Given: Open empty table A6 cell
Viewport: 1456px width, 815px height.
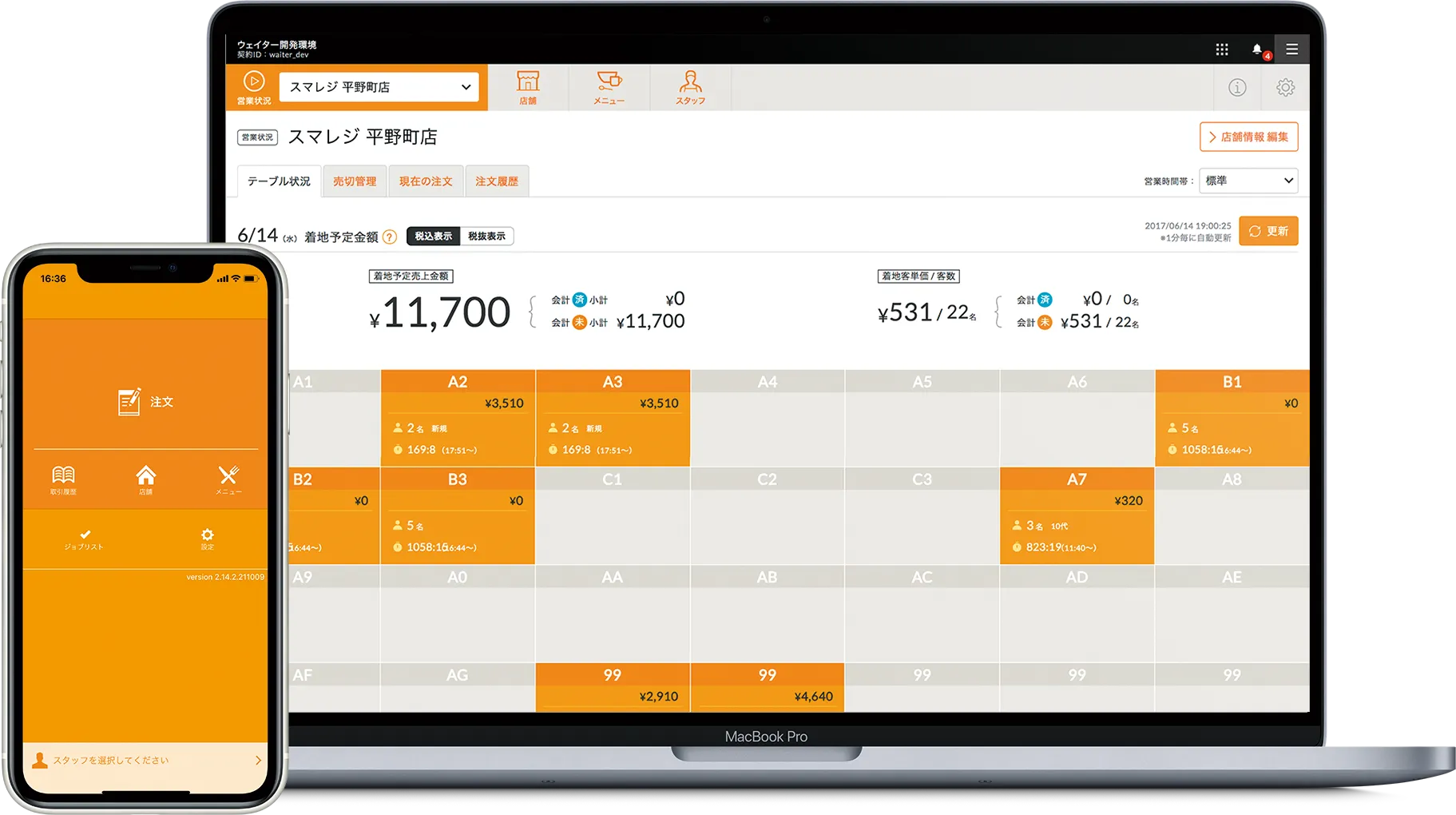Looking at the screenshot, I should [x=1077, y=418].
